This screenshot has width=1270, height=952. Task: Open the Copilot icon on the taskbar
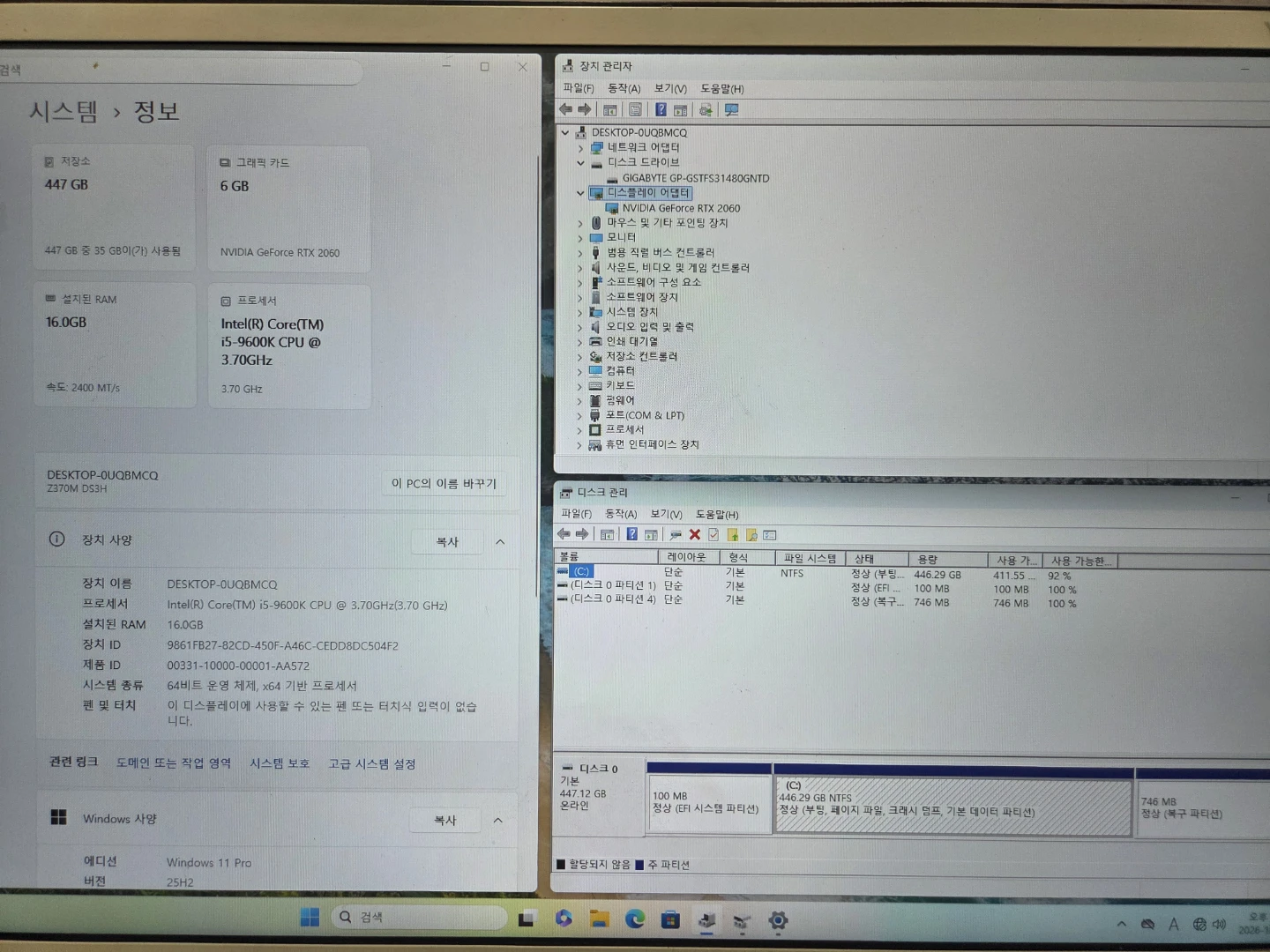pos(564,919)
